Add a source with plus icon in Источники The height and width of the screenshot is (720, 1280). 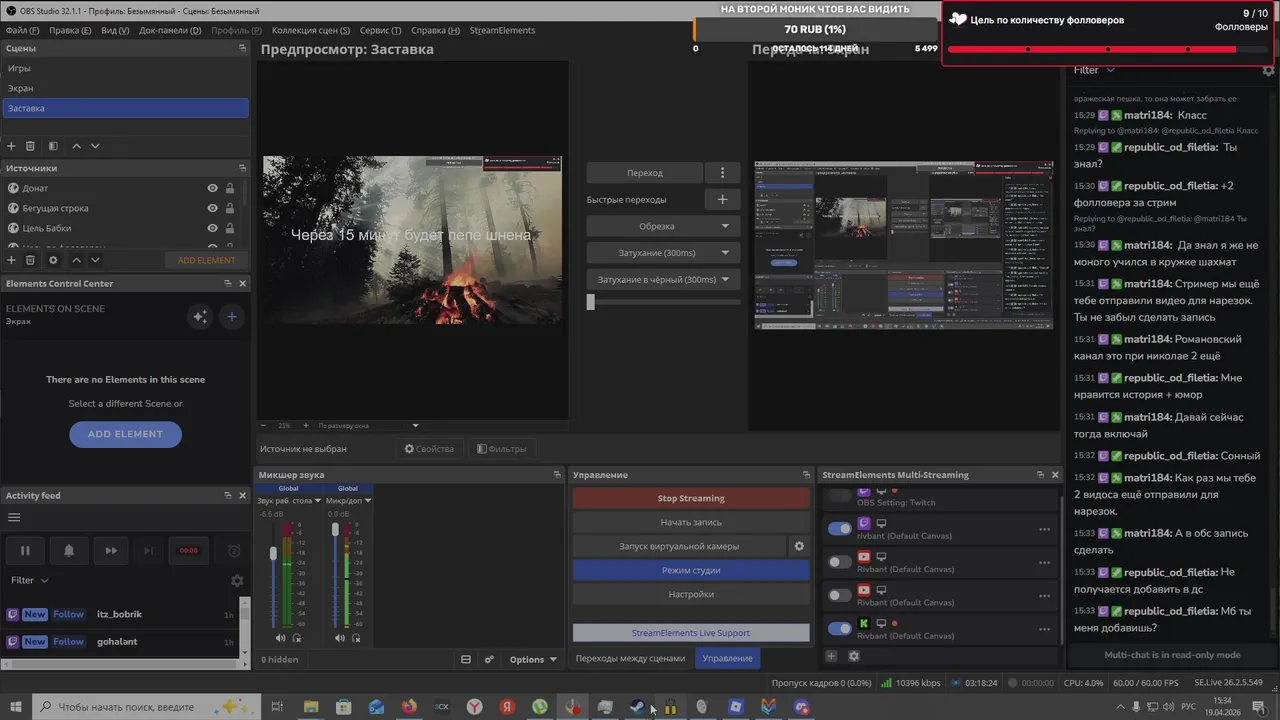point(12,260)
